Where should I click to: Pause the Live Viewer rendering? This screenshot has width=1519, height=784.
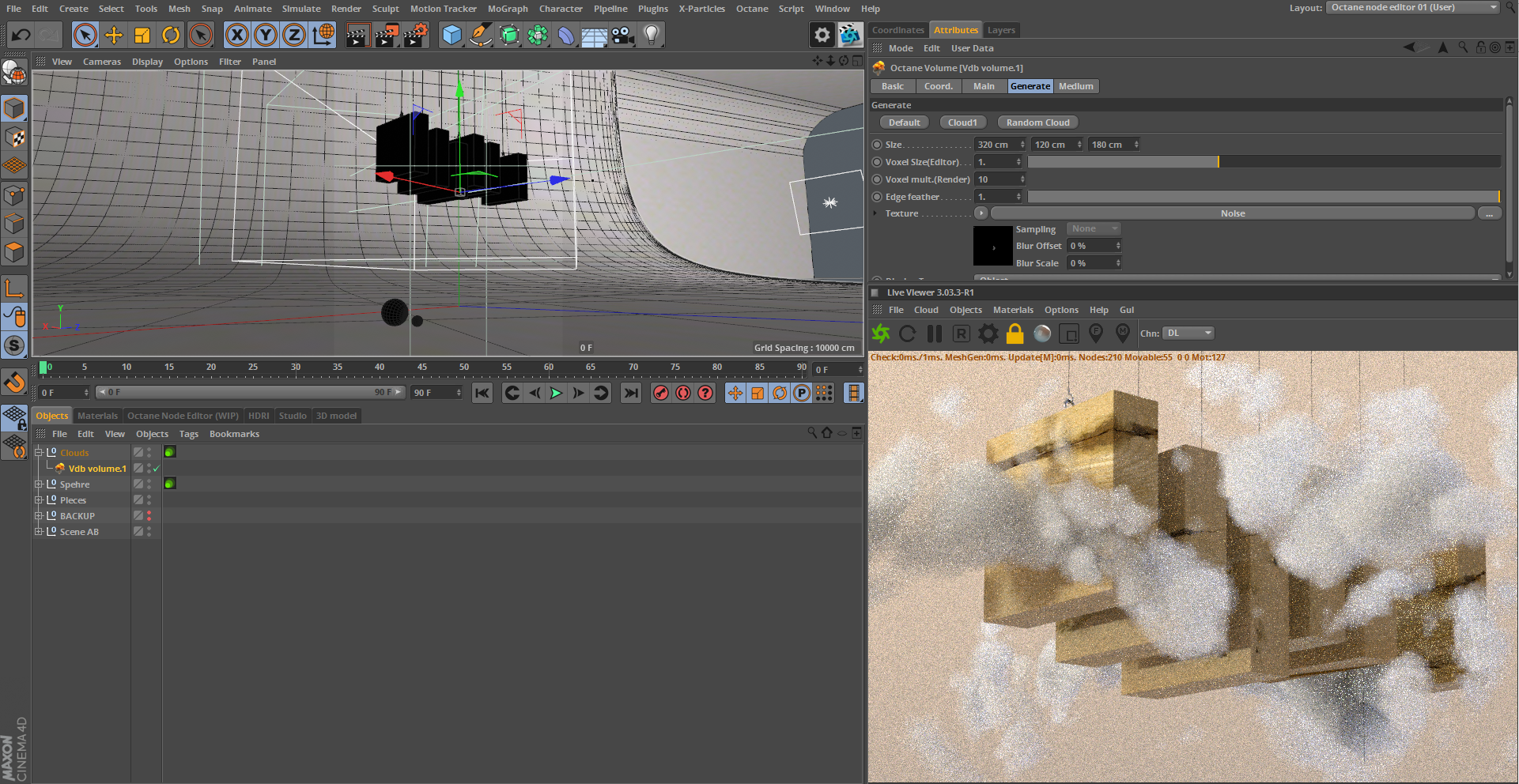click(935, 334)
